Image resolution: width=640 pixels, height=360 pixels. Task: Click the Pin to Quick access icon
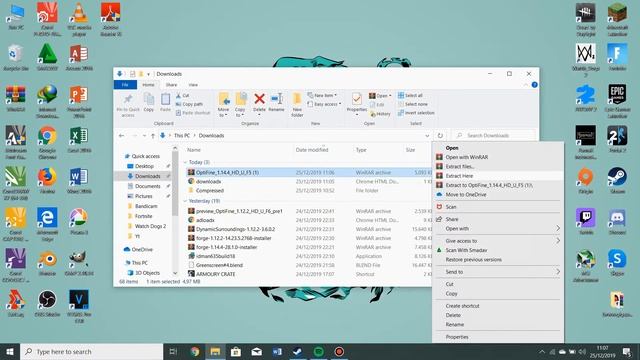[128, 99]
